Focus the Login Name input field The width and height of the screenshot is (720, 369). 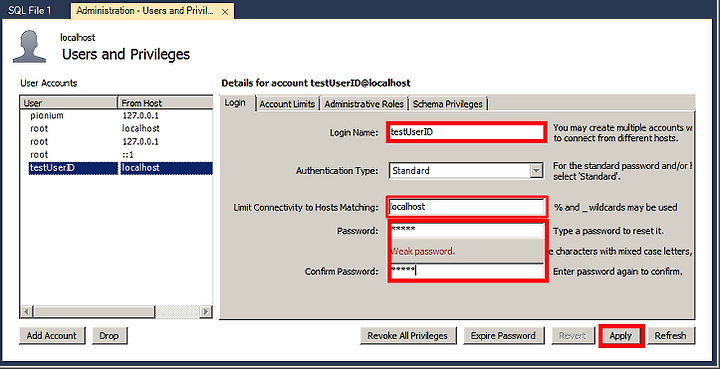tap(466, 132)
